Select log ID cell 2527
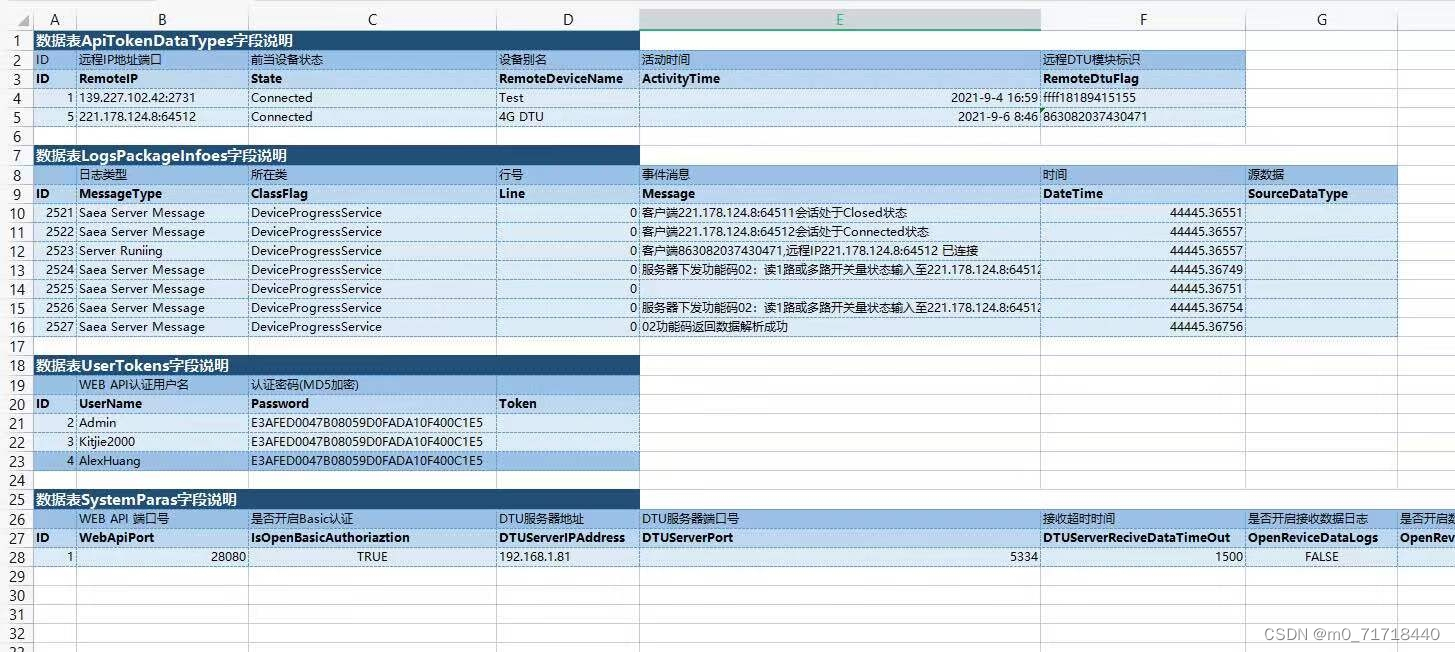 coord(55,327)
